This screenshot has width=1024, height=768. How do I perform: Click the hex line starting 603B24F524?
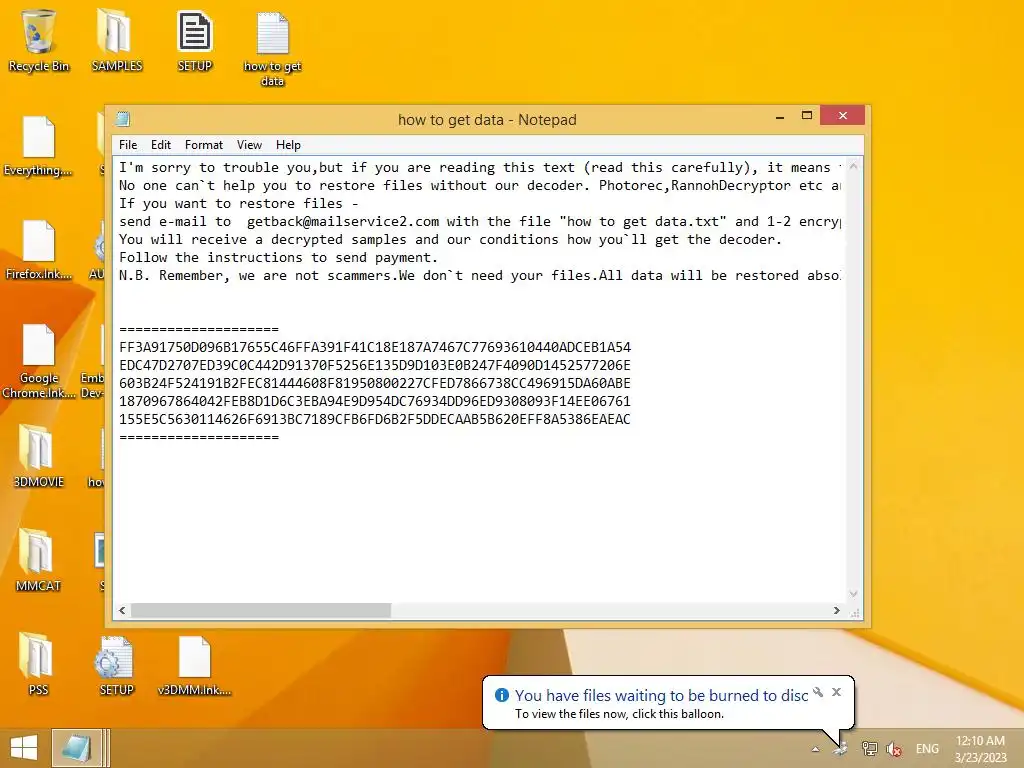click(375, 383)
